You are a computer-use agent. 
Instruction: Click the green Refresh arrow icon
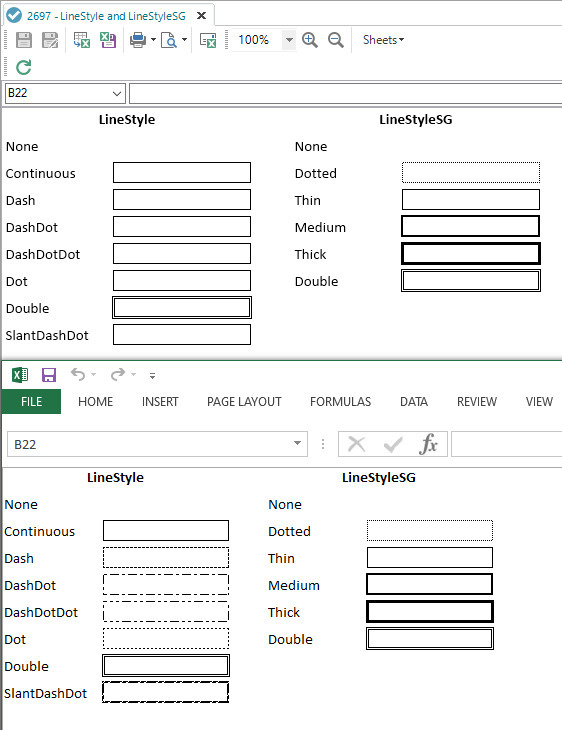coord(23,67)
